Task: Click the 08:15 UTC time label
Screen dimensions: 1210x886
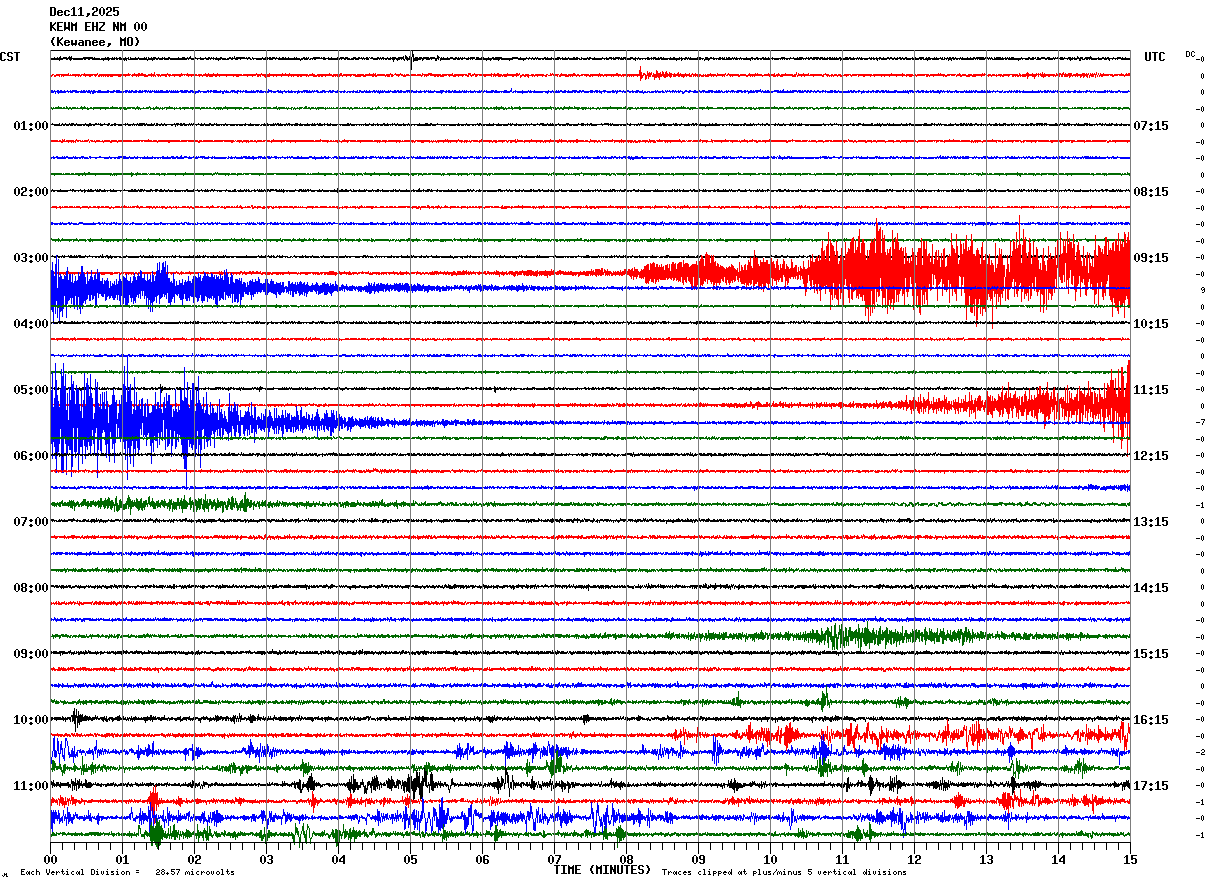Action: (x=1151, y=192)
